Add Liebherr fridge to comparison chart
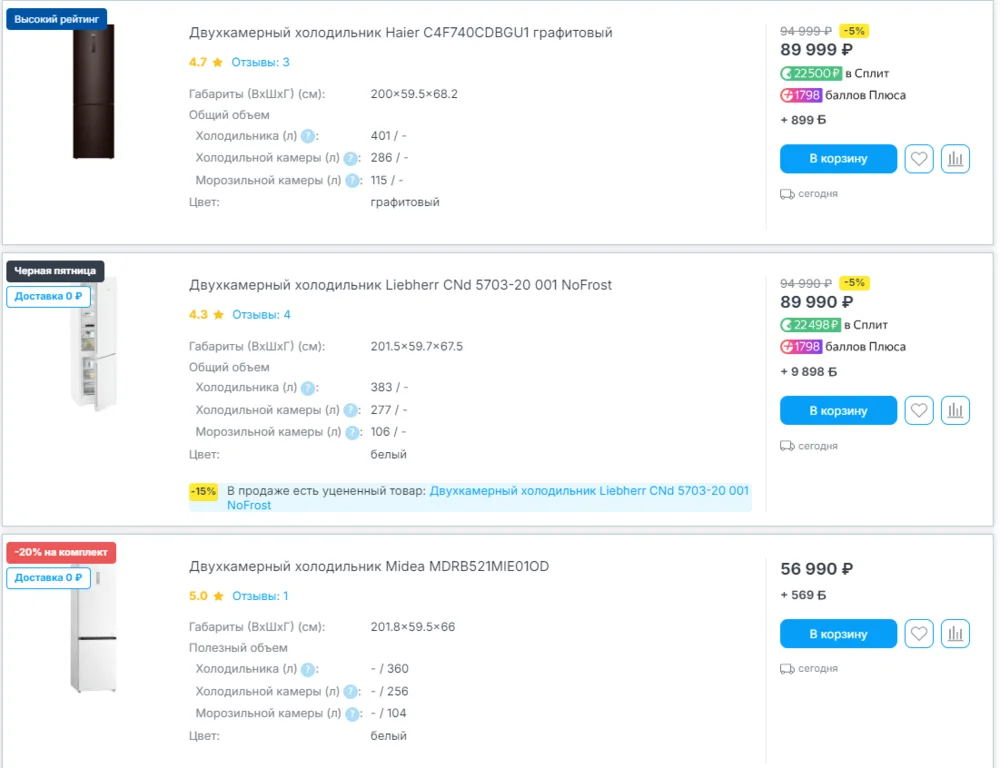Screen dimensions: 1000x768 [x=955, y=410]
